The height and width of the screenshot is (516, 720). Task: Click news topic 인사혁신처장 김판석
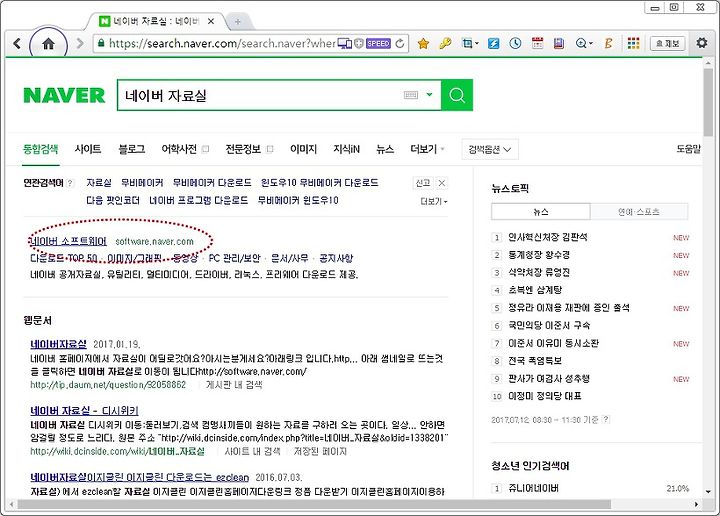(x=547, y=237)
